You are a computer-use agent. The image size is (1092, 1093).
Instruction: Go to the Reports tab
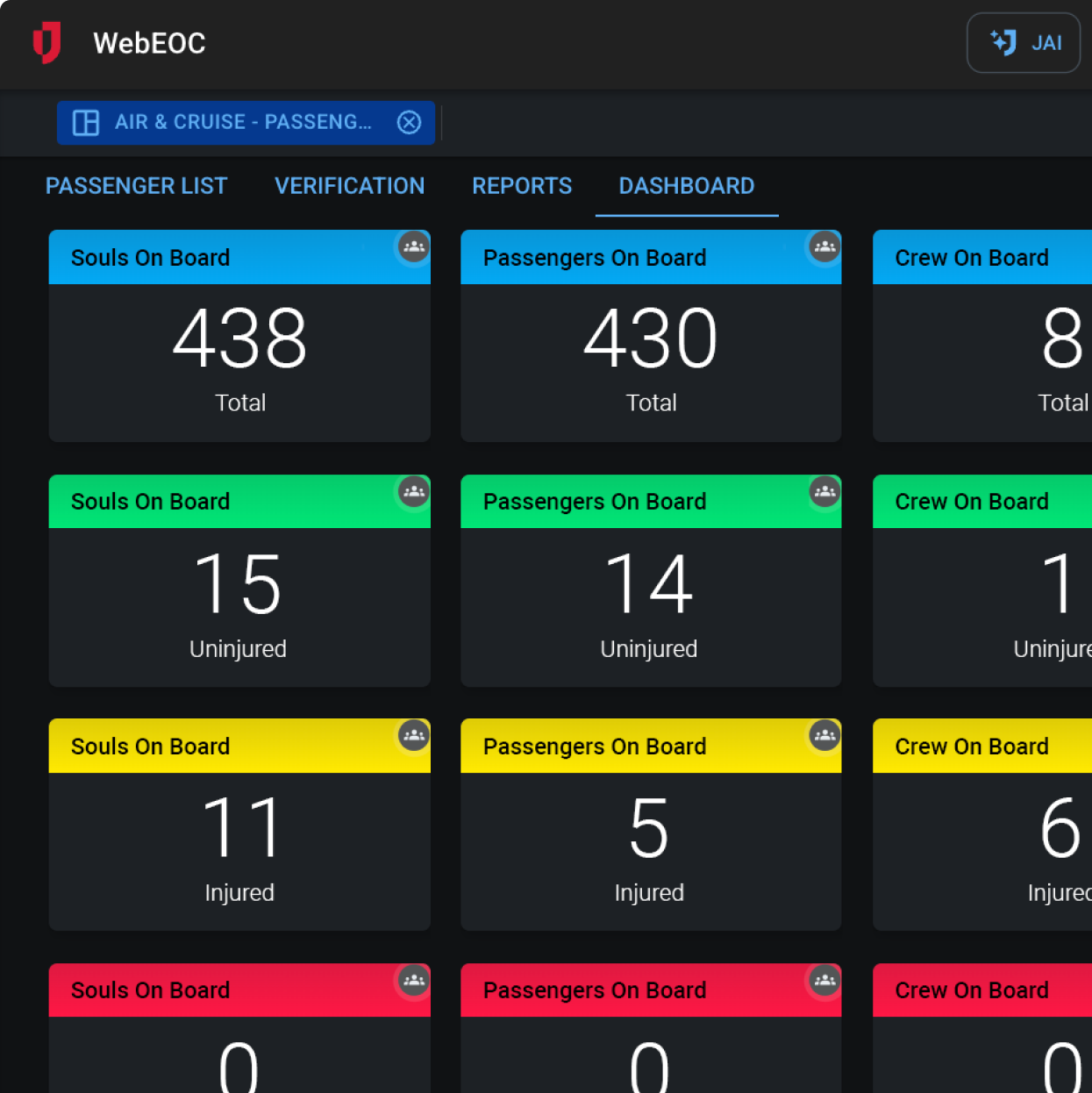(522, 186)
